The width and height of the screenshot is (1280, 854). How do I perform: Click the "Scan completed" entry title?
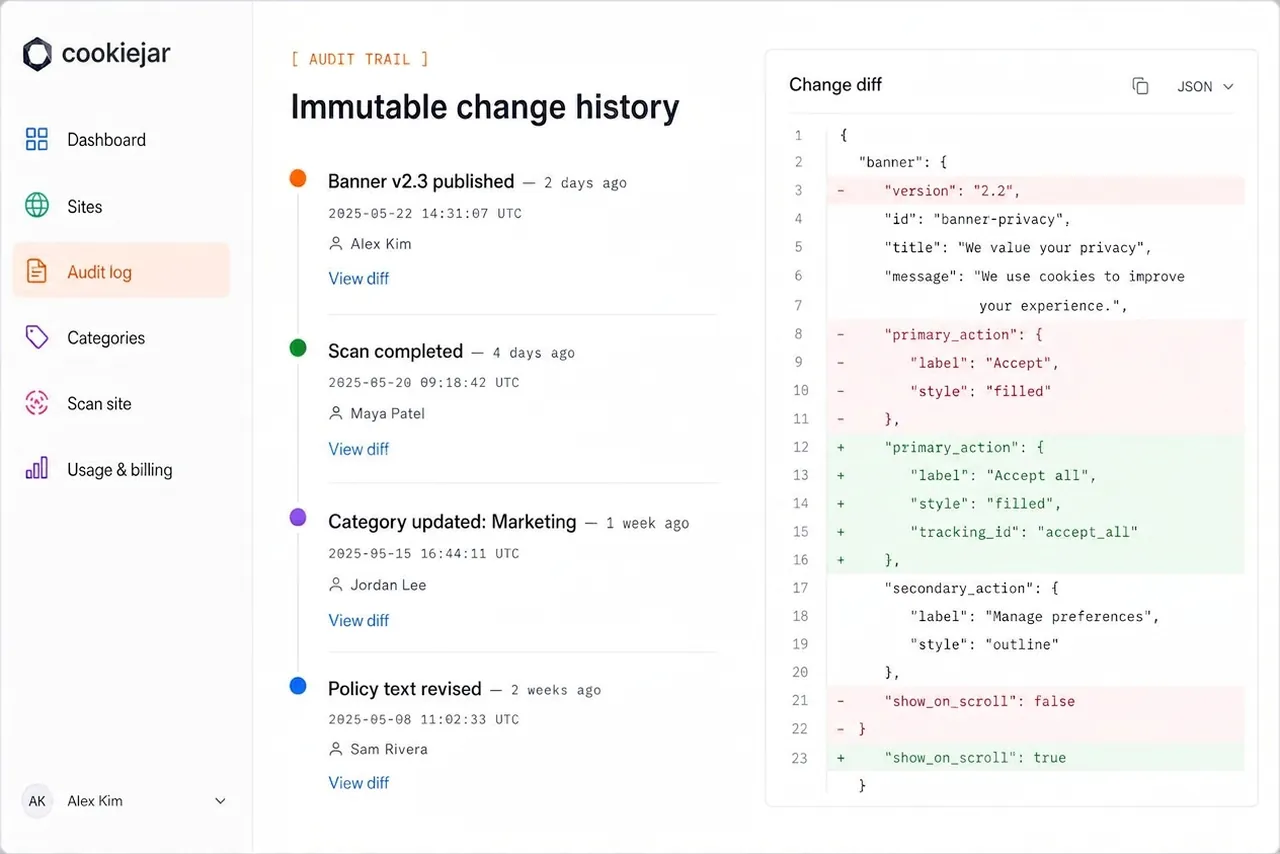coord(396,351)
